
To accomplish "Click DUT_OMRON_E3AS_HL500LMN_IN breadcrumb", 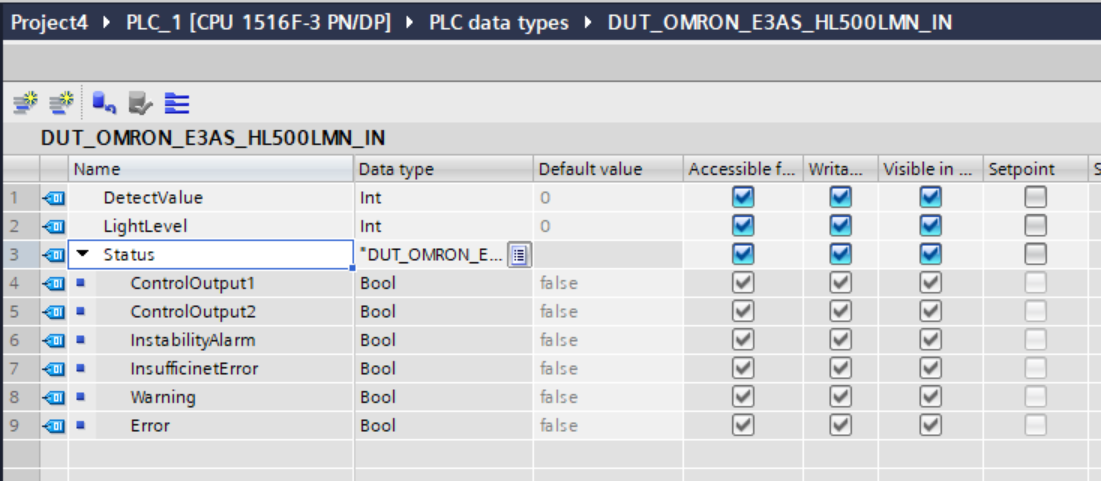I will point(780,22).
